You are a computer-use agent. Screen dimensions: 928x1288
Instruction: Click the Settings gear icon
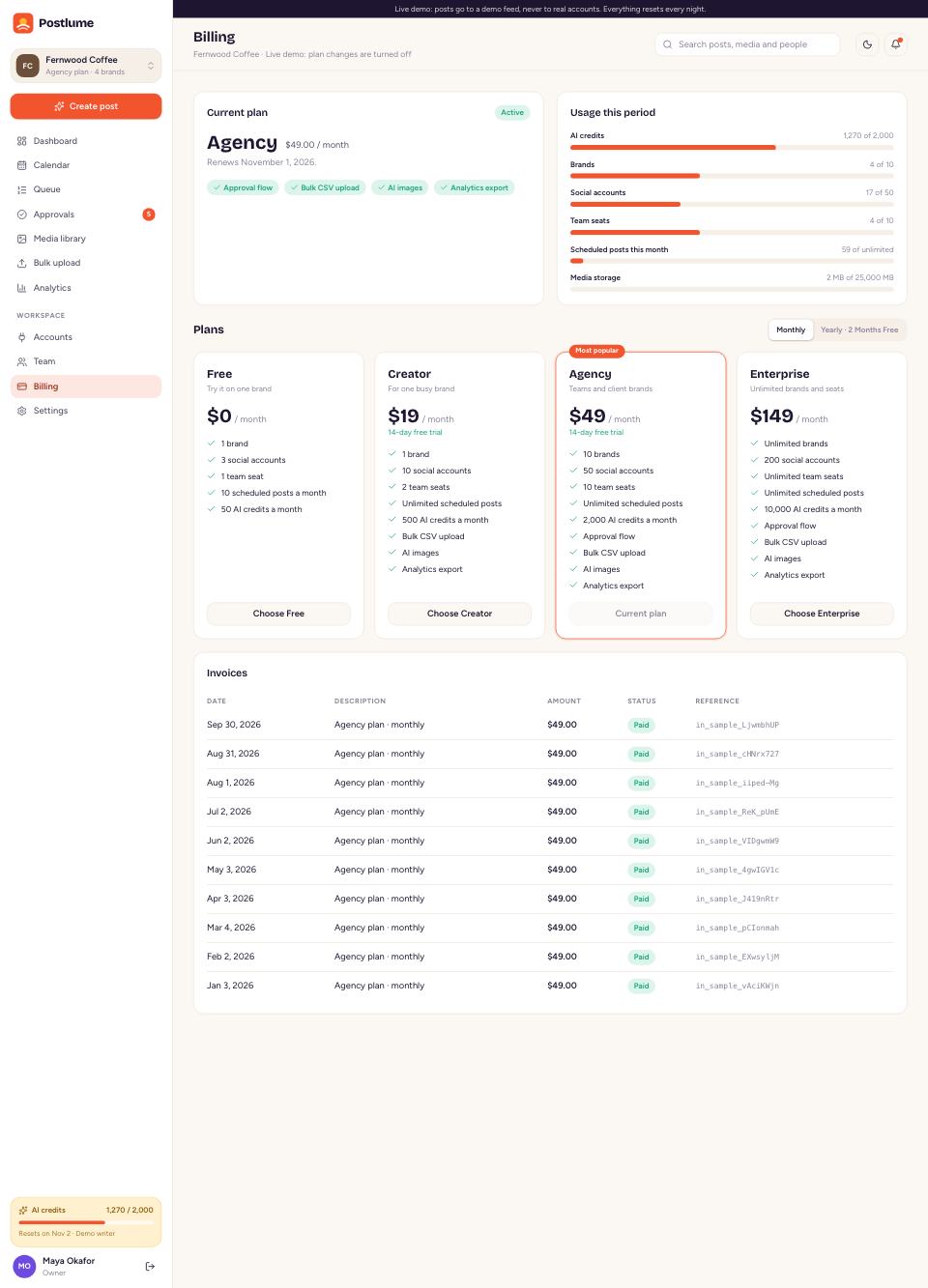pyautogui.click(x=22, y=411)
